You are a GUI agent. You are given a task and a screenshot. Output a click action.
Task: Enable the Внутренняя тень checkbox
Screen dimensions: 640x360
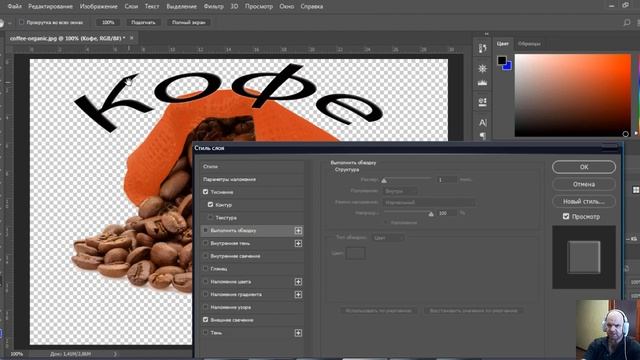click(x=206, y=243)
